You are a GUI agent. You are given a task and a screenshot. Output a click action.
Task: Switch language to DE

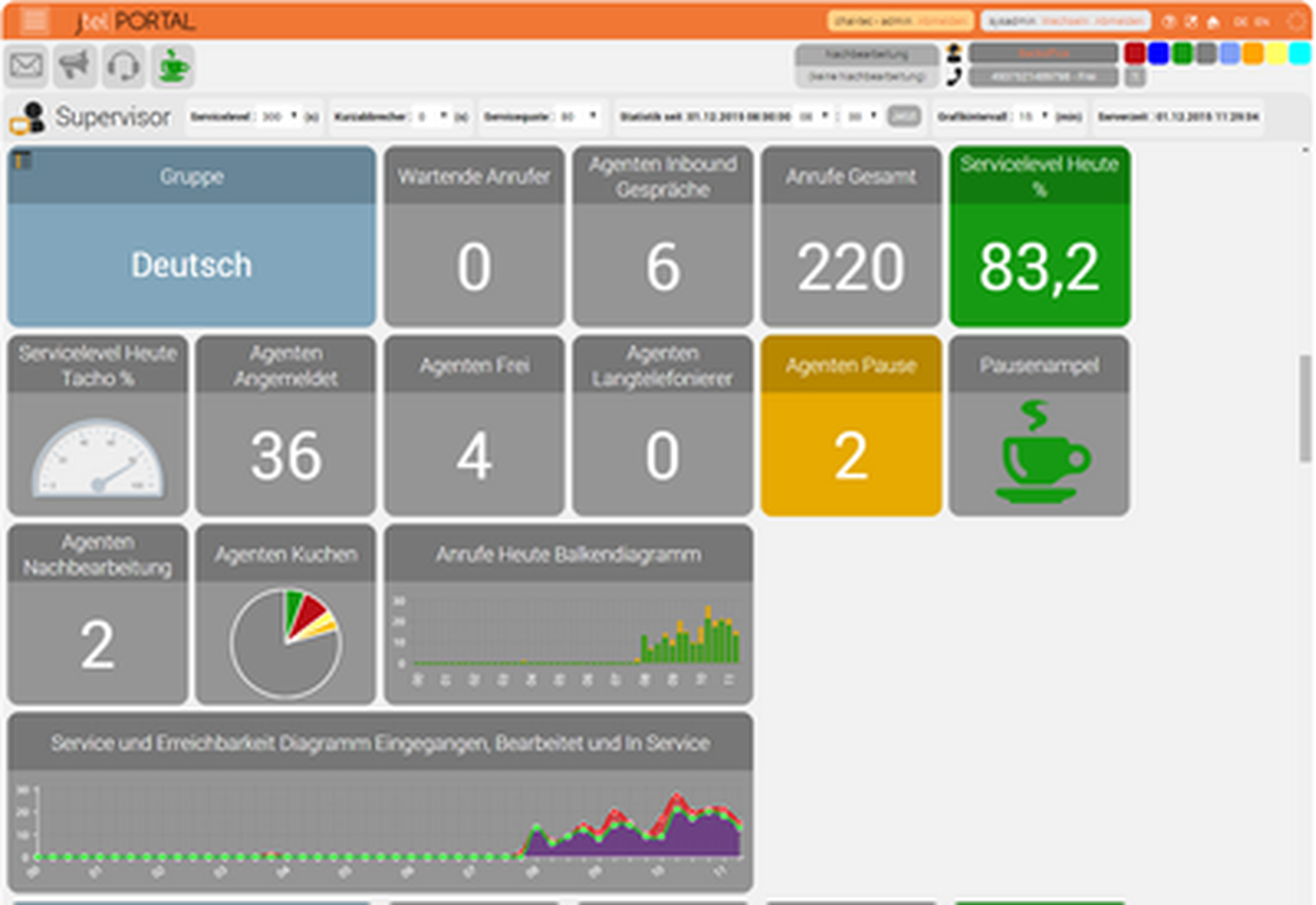[x=1240, y=22]
